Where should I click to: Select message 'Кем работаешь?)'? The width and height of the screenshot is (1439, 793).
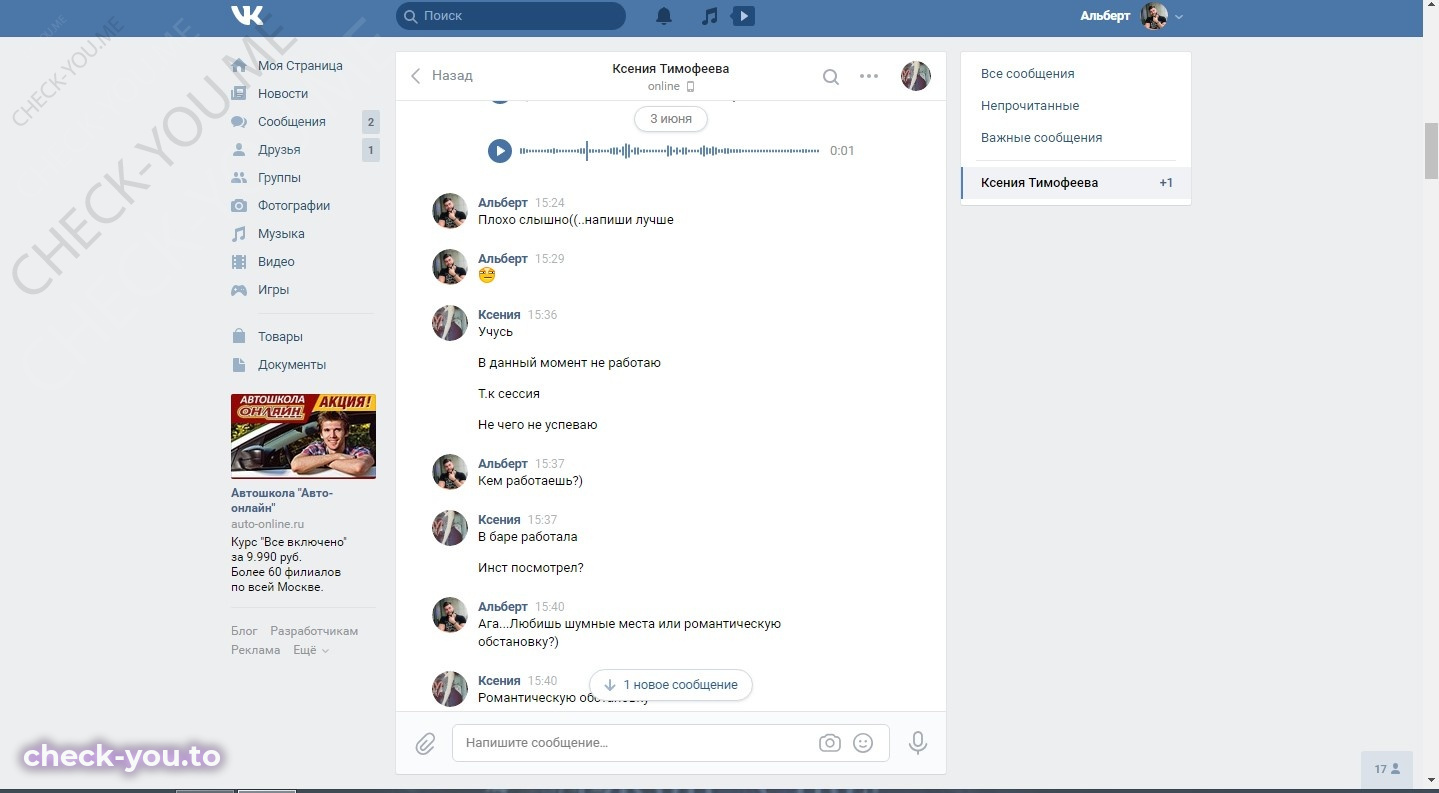tap(530, 481)
